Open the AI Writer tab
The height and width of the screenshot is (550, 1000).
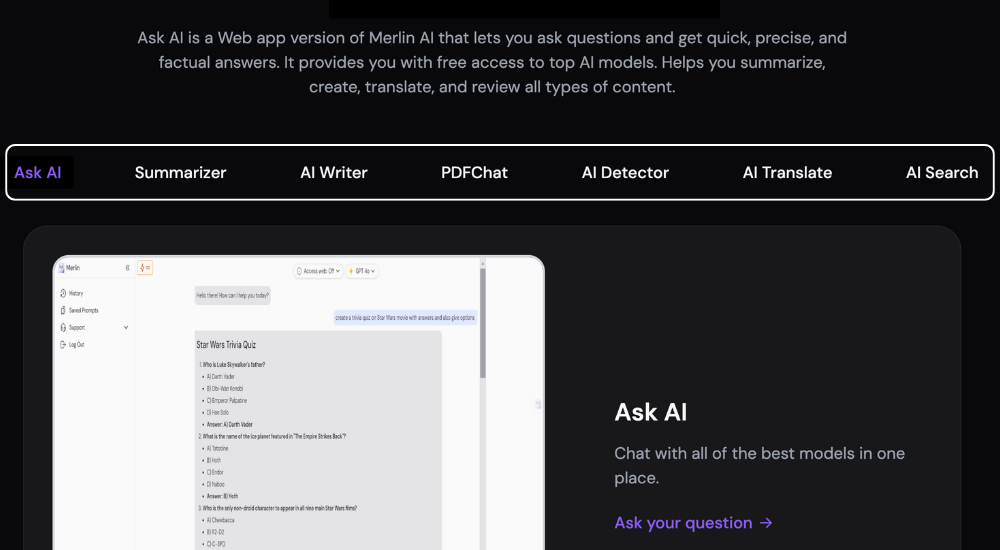pyautogui.click(x=334, y=173)
